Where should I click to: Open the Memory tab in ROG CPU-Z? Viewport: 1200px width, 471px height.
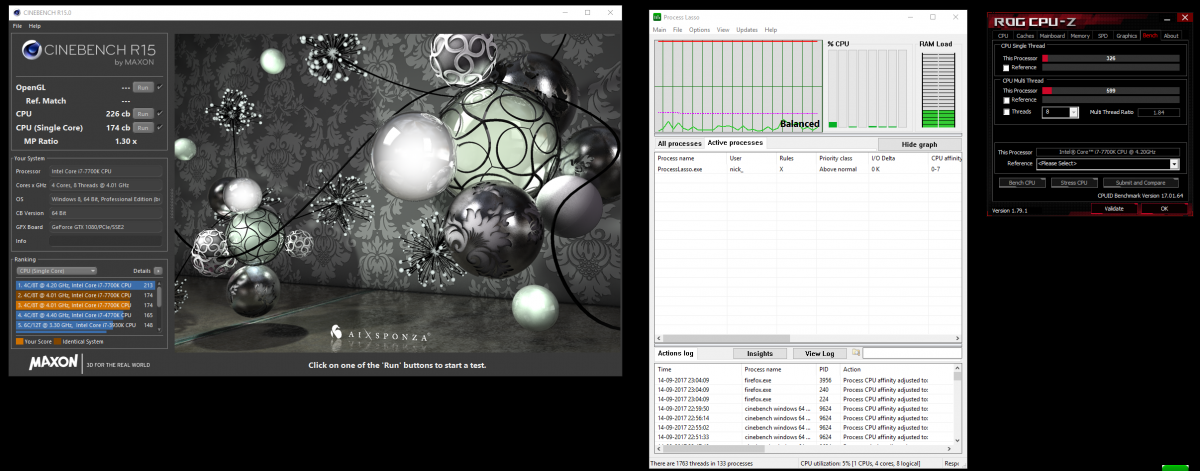(1080, 36)
